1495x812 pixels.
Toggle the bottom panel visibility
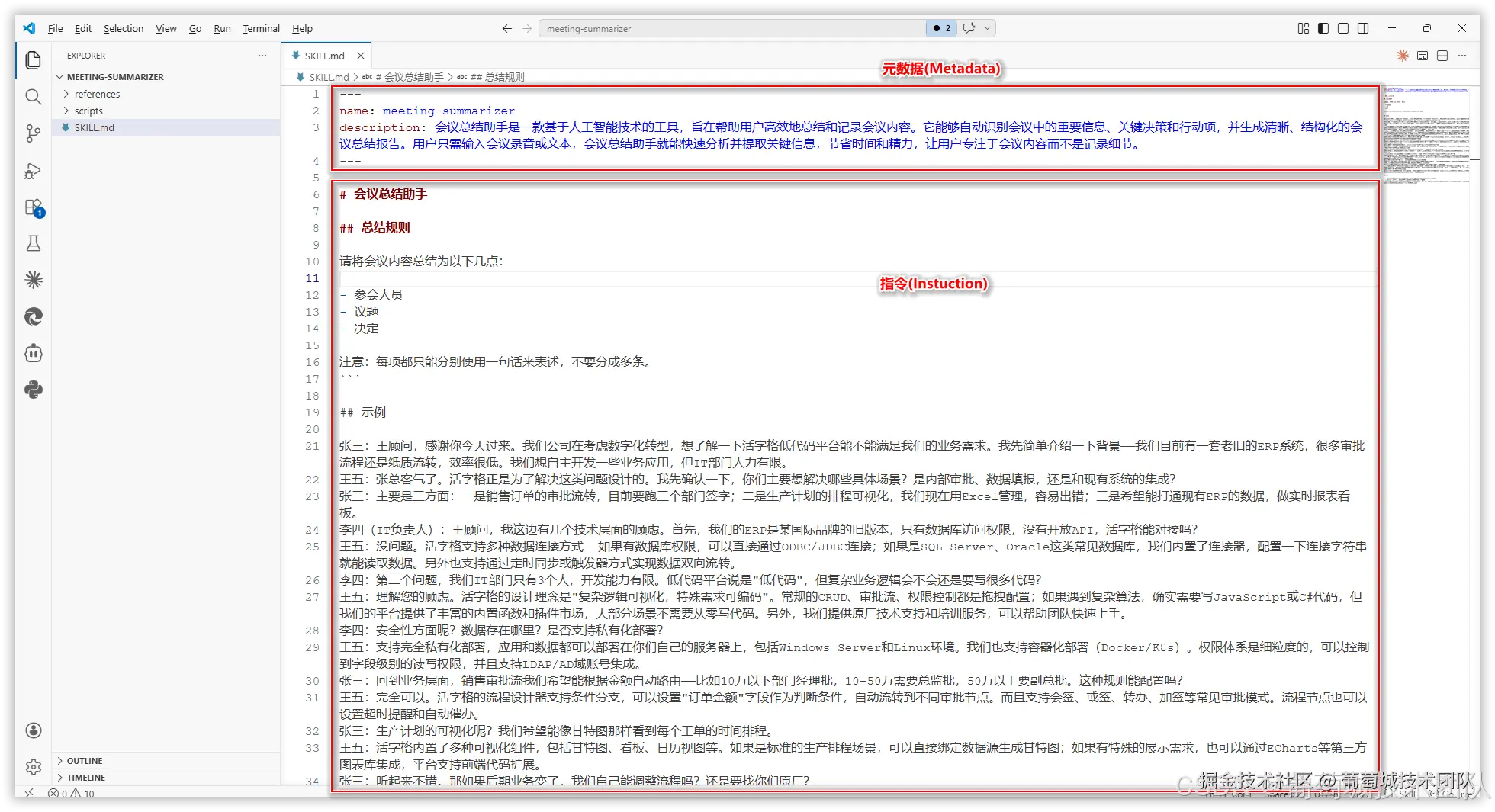point(1342,27)
